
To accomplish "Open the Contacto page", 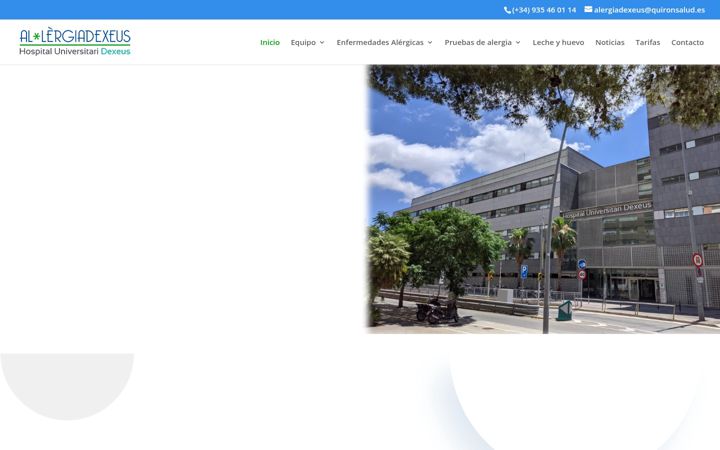I will [687, 42].
